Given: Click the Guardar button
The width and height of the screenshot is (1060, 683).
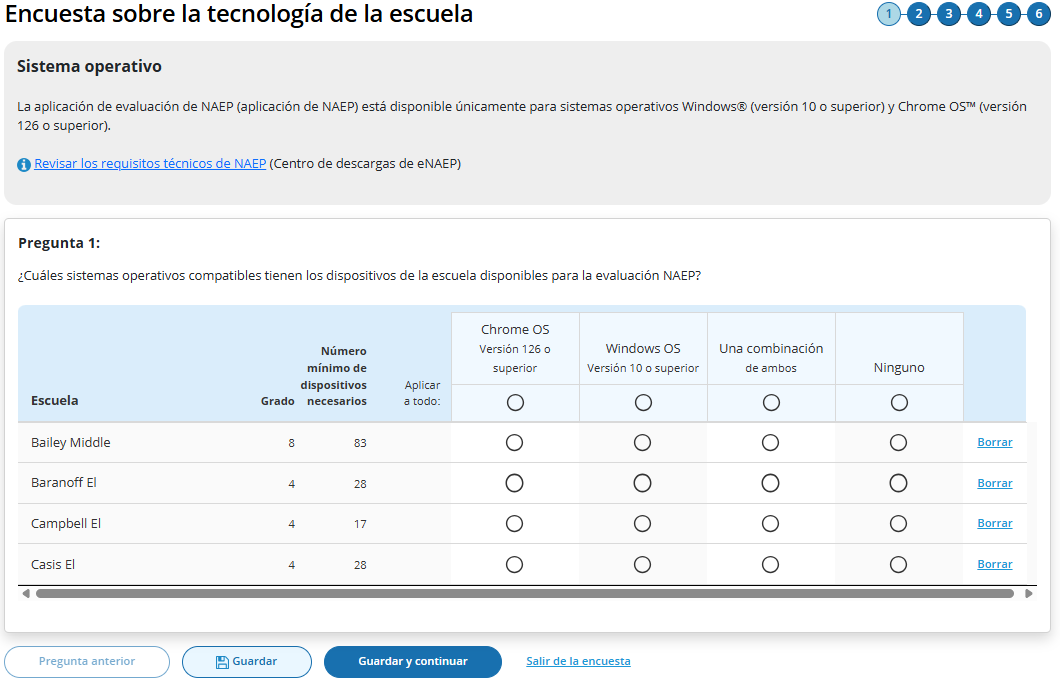Looking at the screenshot, I should point(246,661).
